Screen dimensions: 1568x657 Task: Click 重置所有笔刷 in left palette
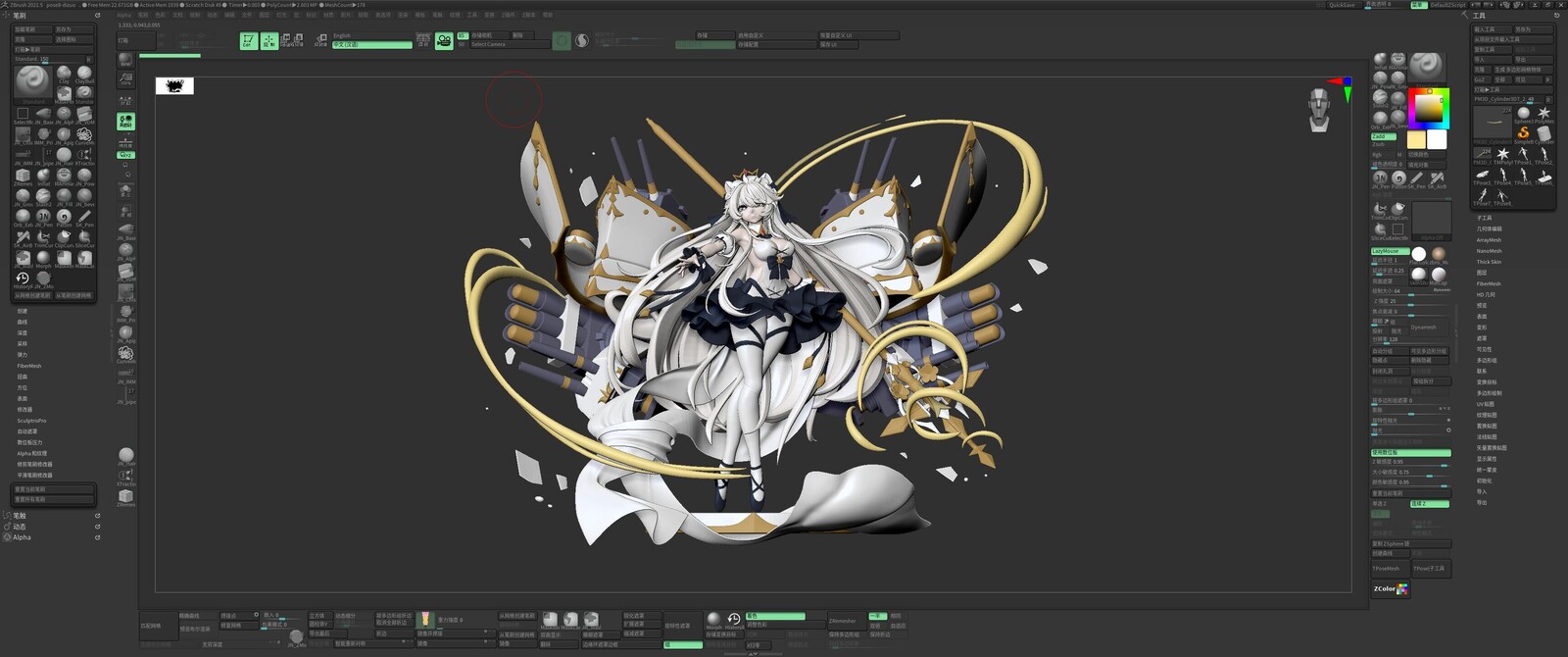point(54,499)
